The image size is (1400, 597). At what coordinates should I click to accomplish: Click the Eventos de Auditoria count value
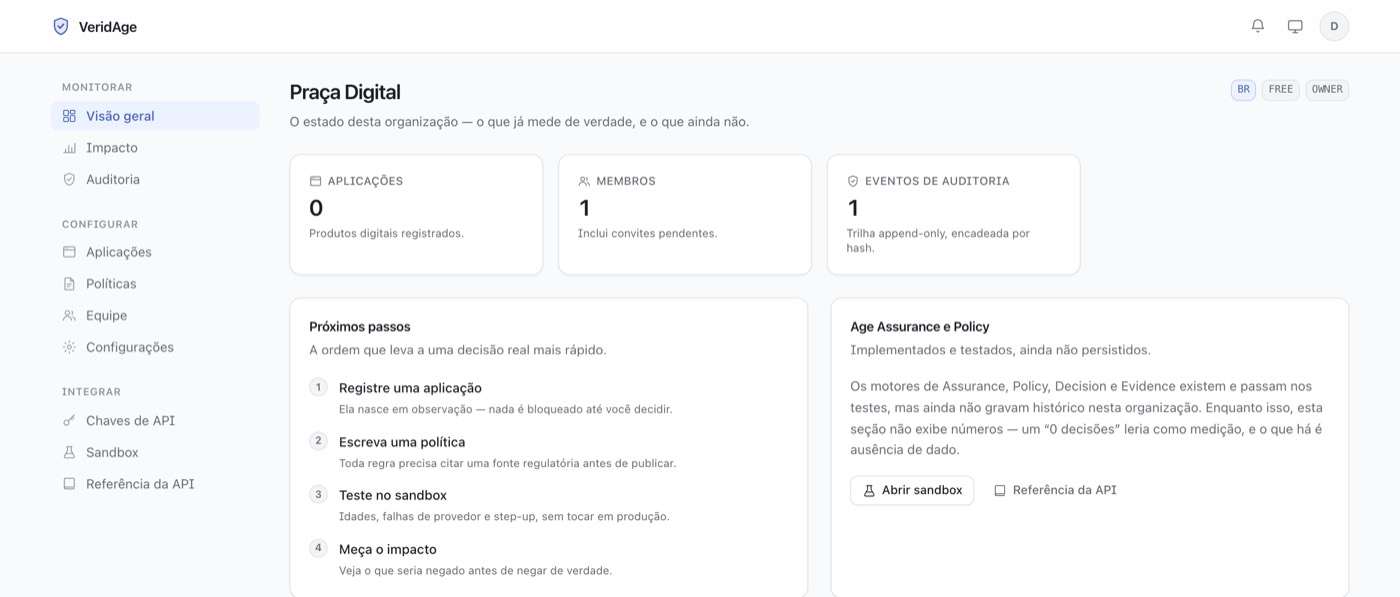pyautogui.click(x=853, y=208)
